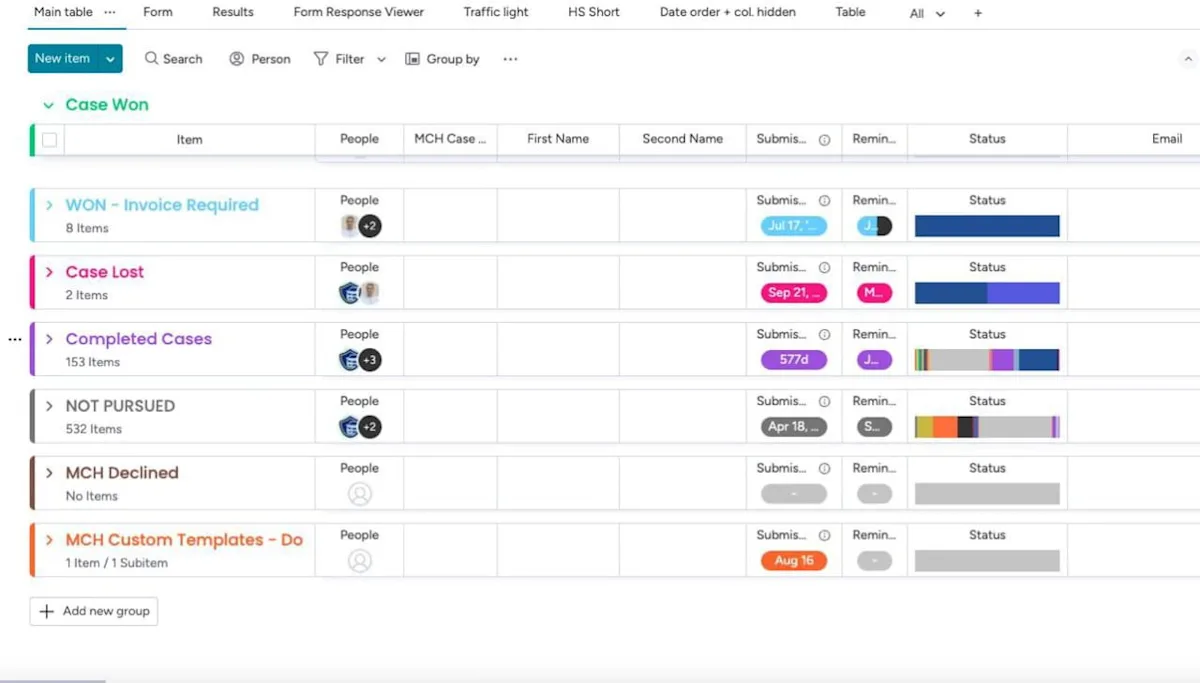Click status summary bar for MCH Declined
The width and height of the screenshot is (1200, 683).
click(x=987, y=494)
